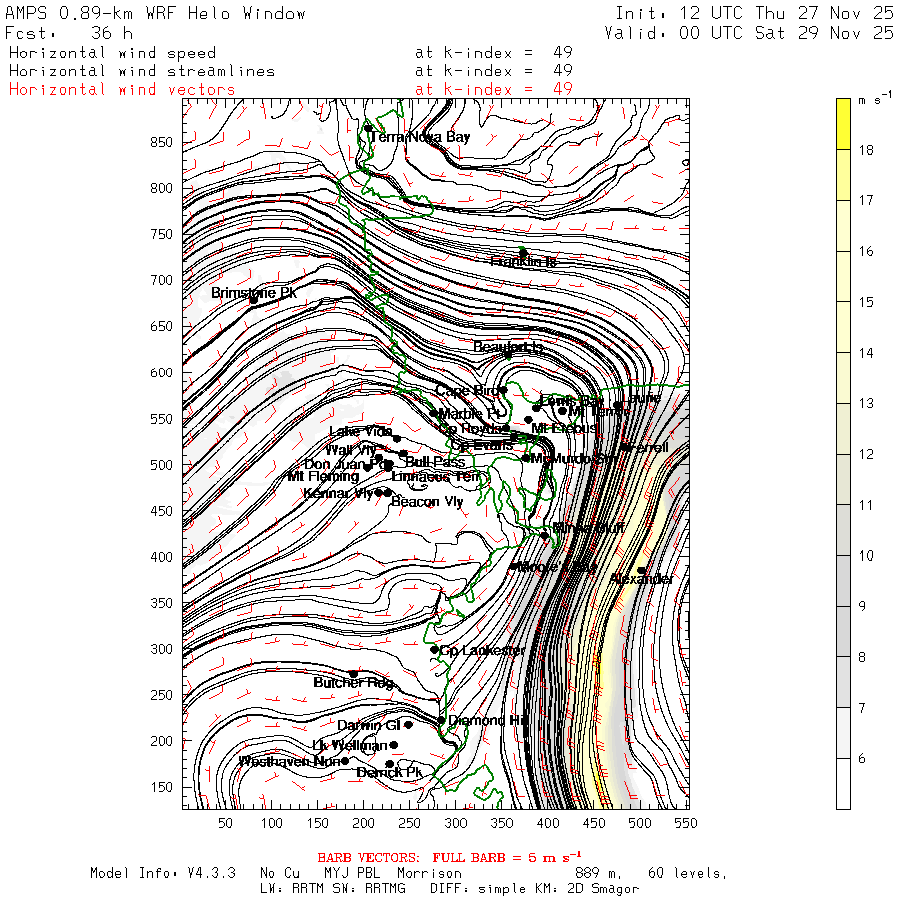
Task: Click the station dot above Butcher Rdg
Action: [x=354, y=674]
